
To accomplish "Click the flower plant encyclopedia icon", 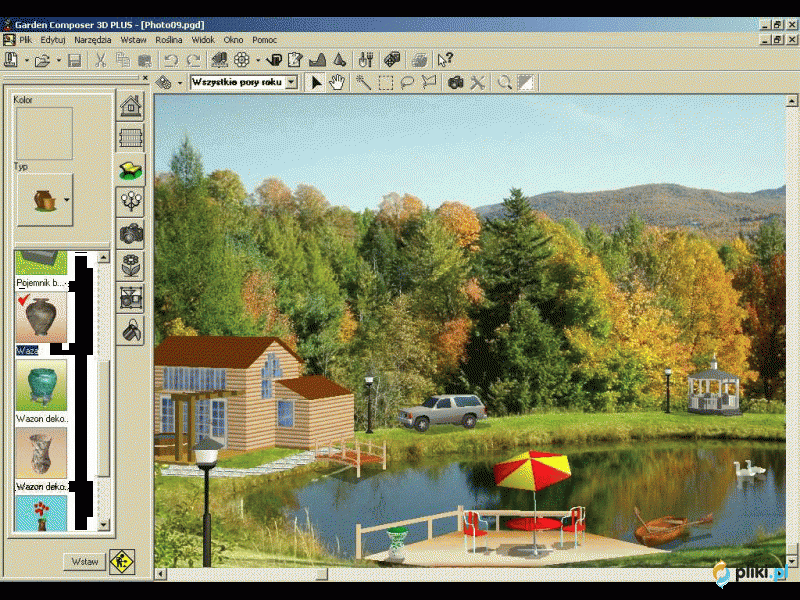I will tap(242, 60).
